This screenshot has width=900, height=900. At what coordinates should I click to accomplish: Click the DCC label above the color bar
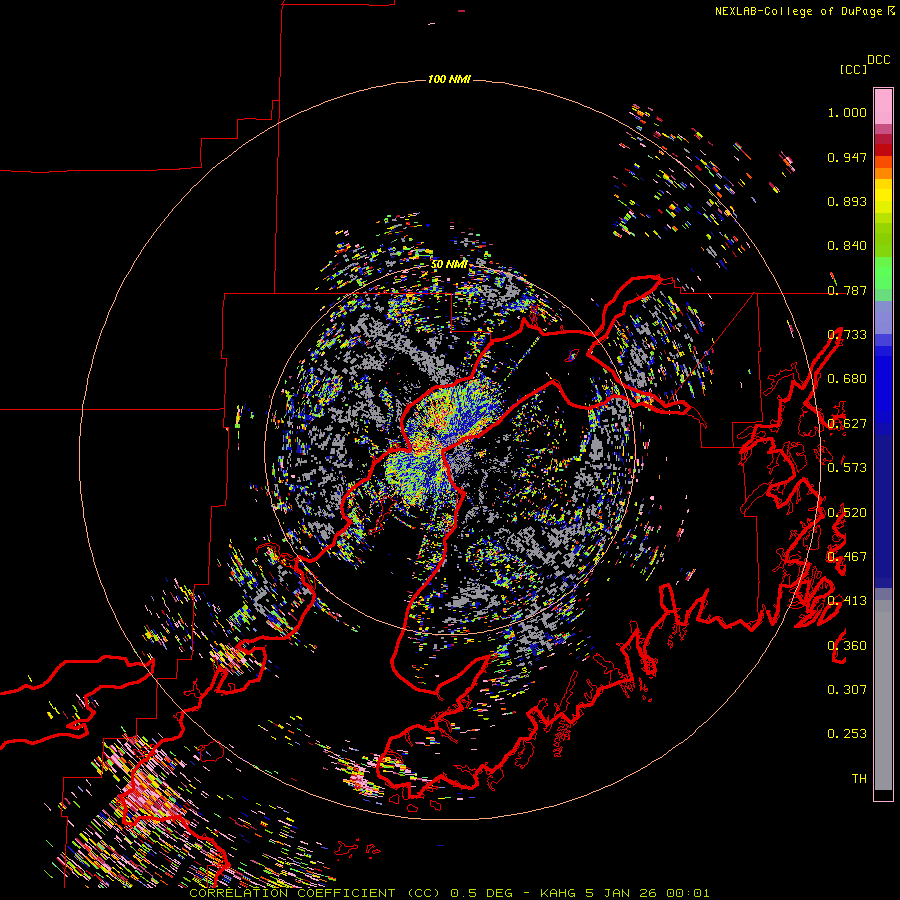click(x=879, y=60)
